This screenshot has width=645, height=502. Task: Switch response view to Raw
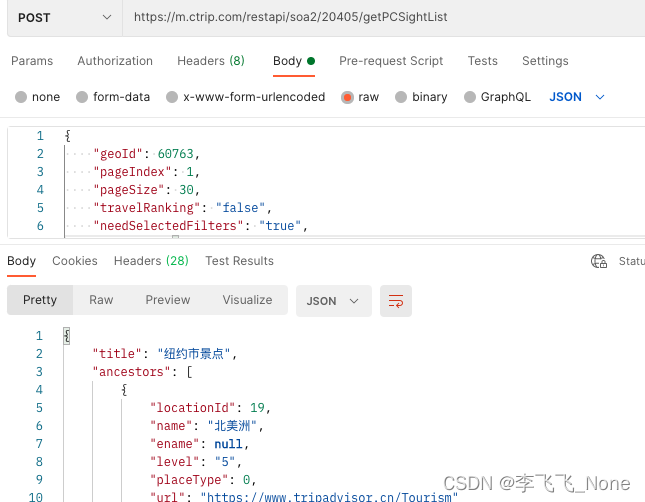click(x=101, y=300)
